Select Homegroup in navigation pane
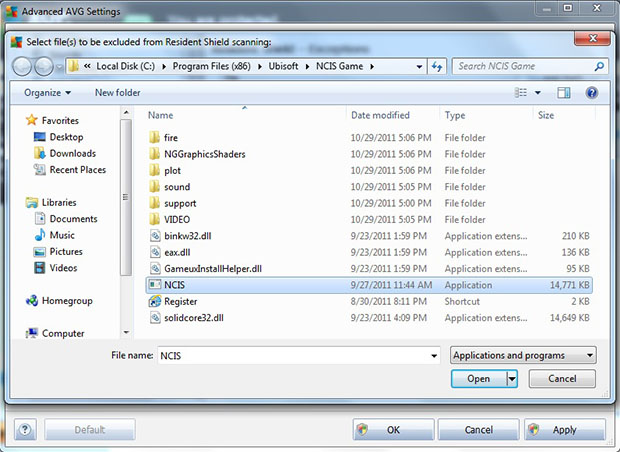 [x=59, y=301]
